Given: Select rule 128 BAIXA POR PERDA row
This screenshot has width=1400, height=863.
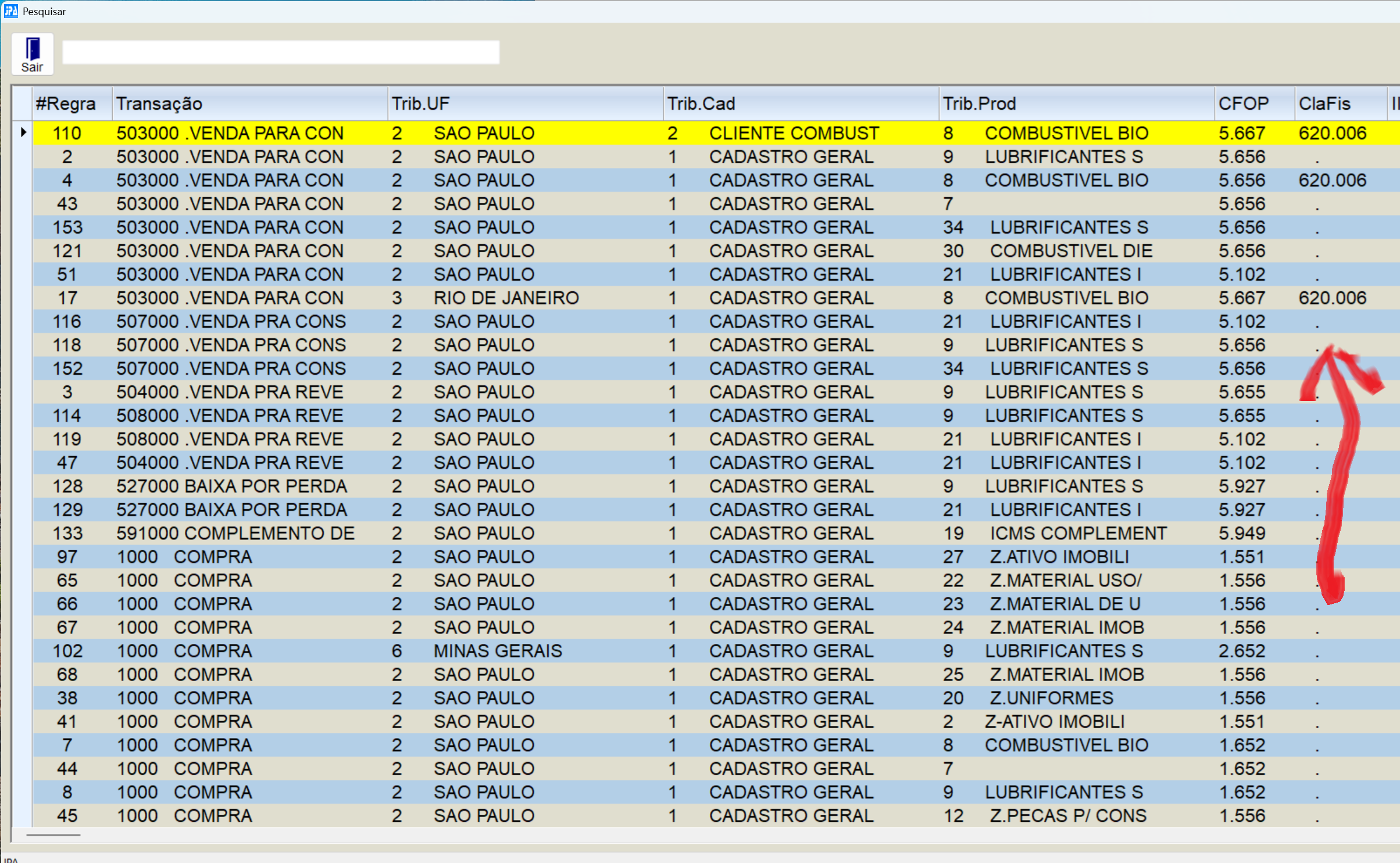Looking at the screenshot, I should pos(231,486).
